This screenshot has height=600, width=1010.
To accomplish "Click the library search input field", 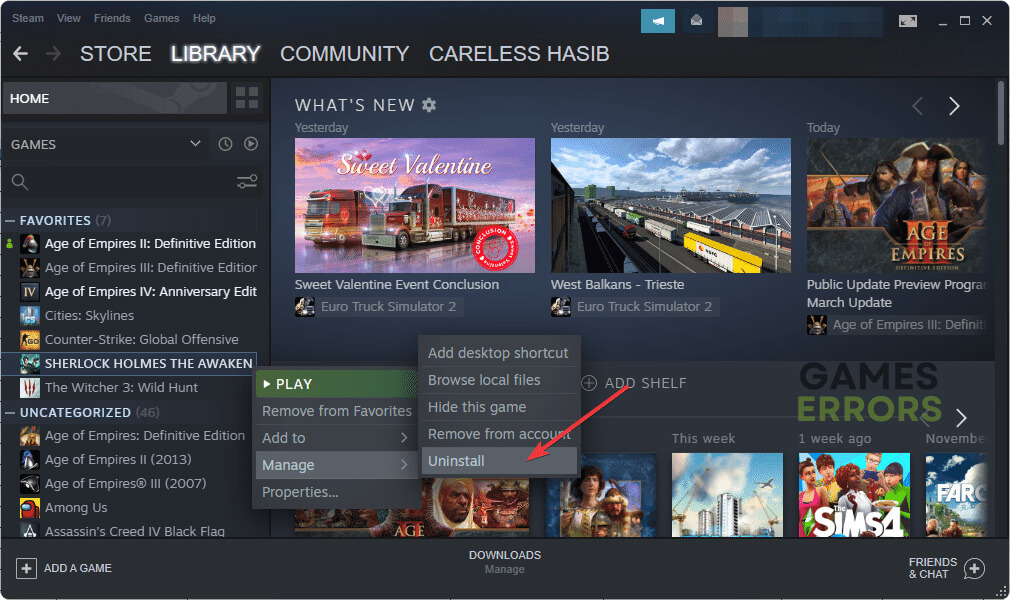I will pyautogui.click(x=132, y=182).
